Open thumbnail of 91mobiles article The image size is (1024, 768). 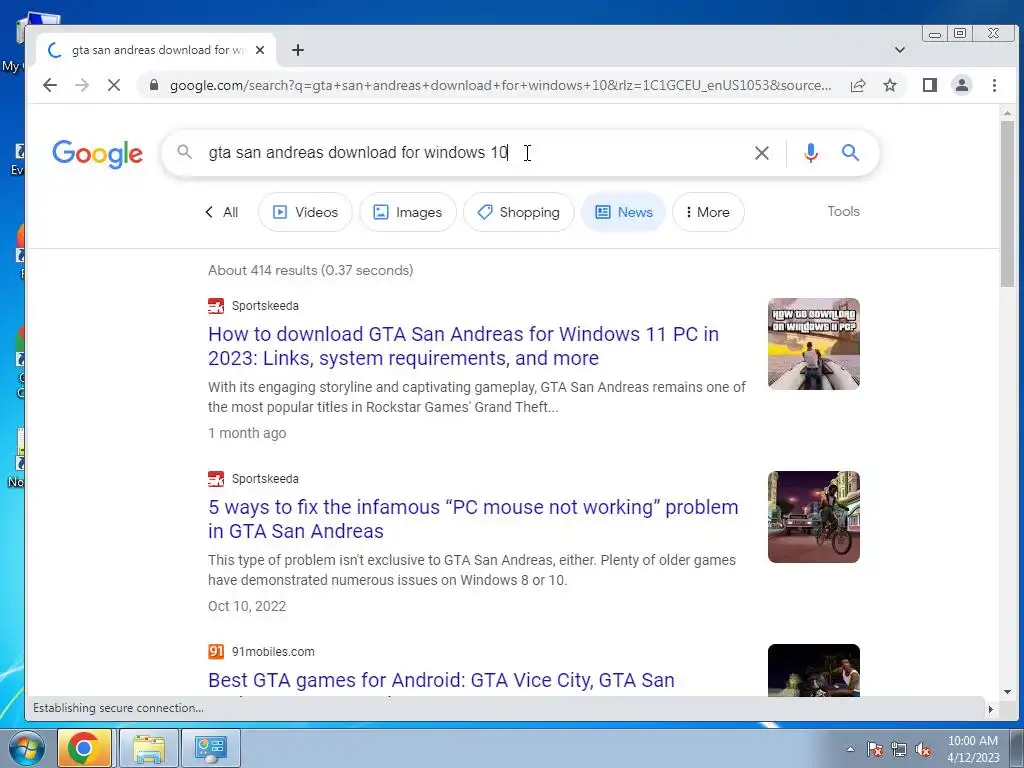[814, 671]
